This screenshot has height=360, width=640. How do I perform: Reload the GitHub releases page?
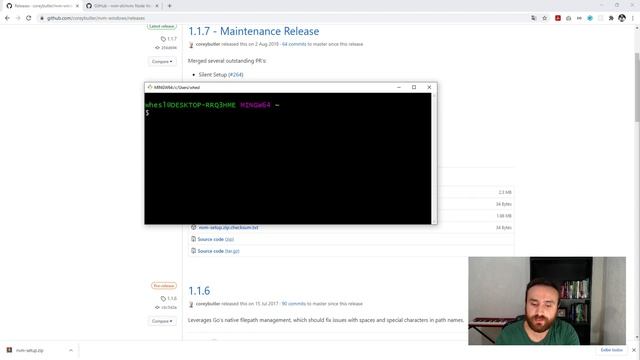[x=29, y=18]
